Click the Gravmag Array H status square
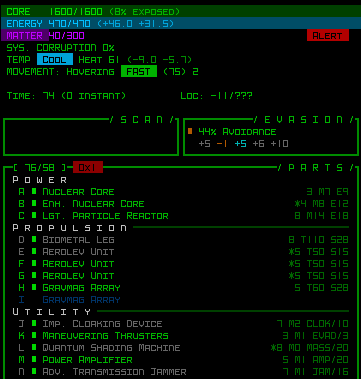361x379 pixels. (x=34, y=287)
